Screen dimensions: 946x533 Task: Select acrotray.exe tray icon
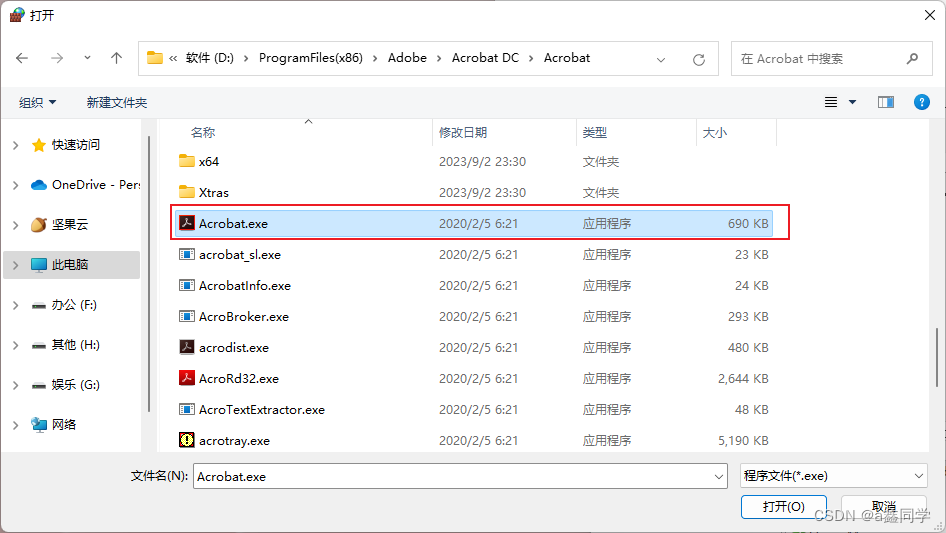click(x=186, y=440)
